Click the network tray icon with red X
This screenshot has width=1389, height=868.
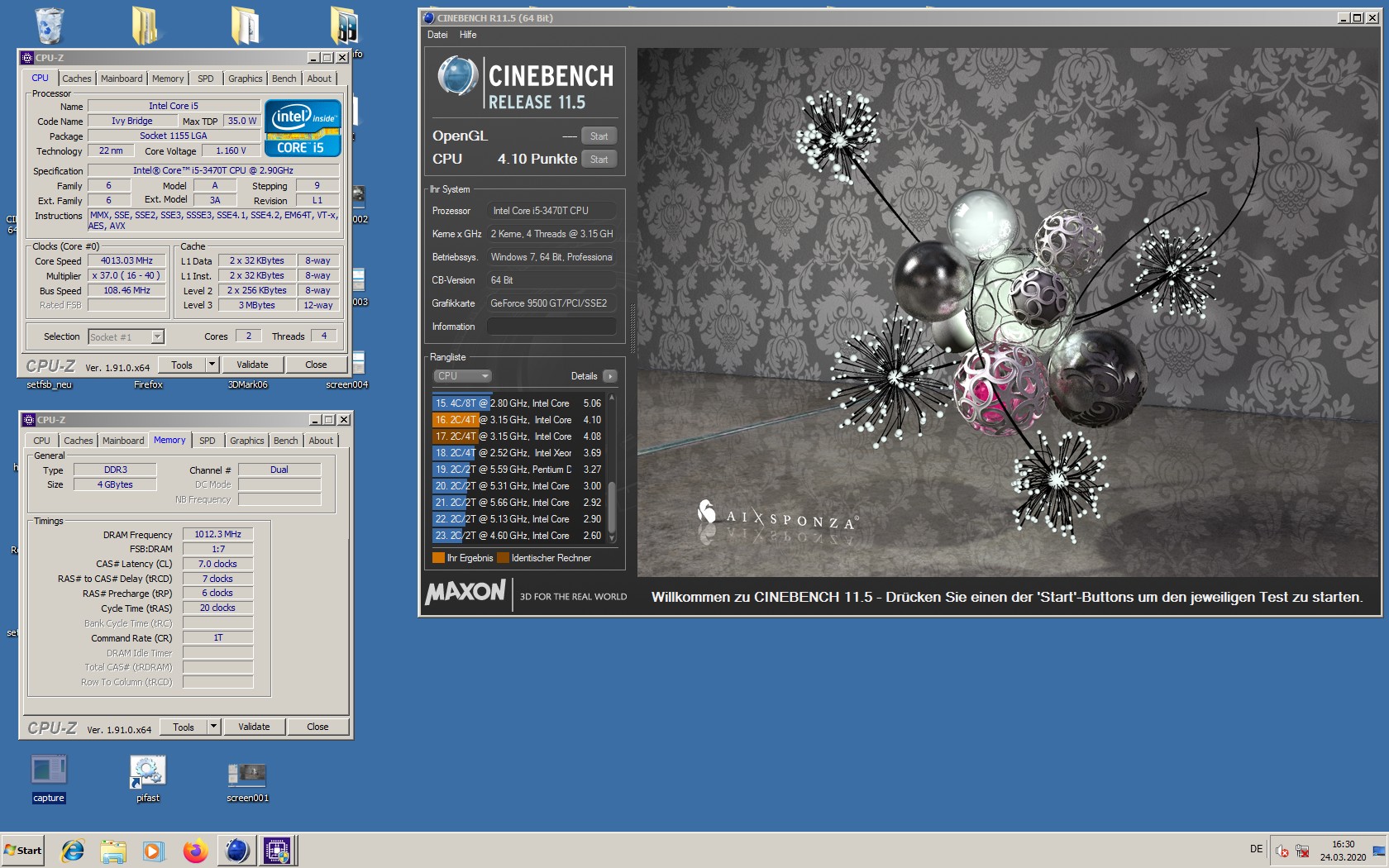point(1302,851)
